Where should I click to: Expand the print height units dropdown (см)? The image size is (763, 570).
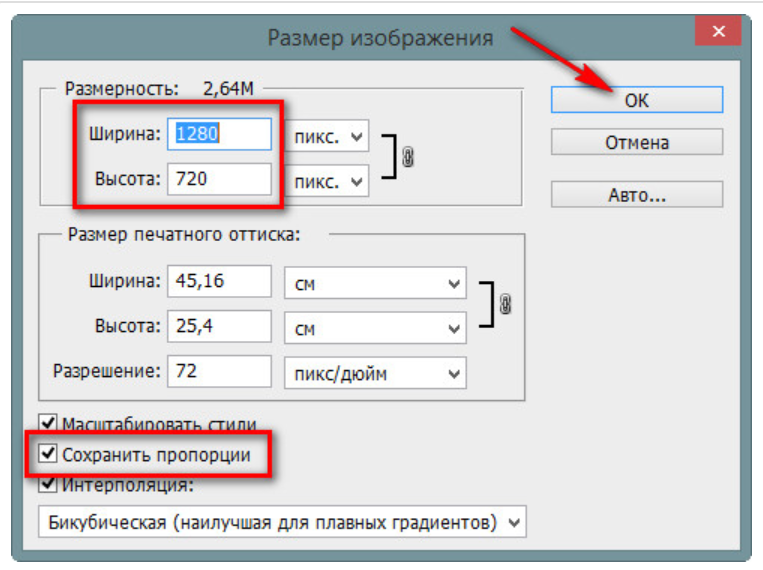(375, 327)
